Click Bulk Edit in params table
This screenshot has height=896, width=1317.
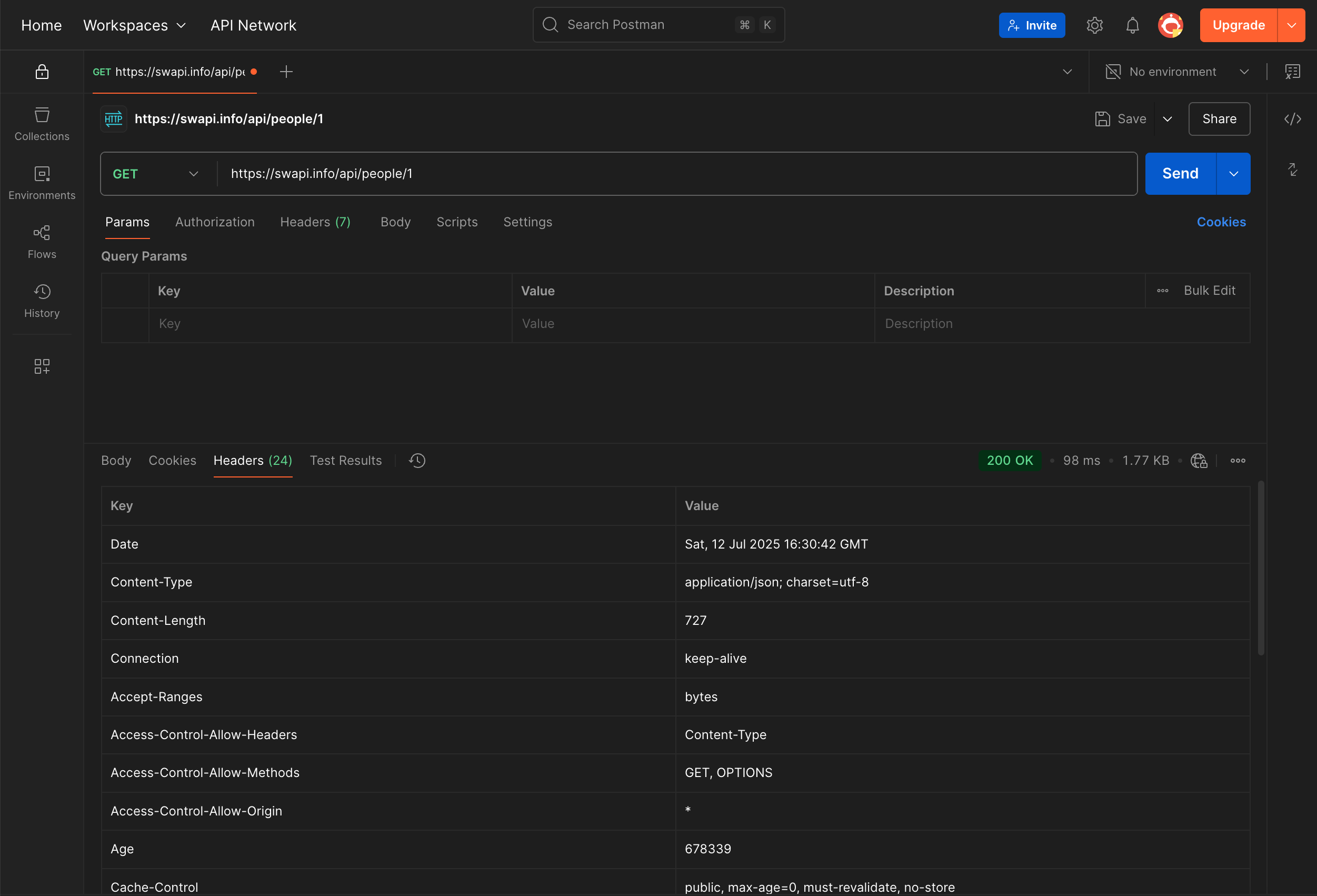pyautogui.click(x=1209, y=290)
